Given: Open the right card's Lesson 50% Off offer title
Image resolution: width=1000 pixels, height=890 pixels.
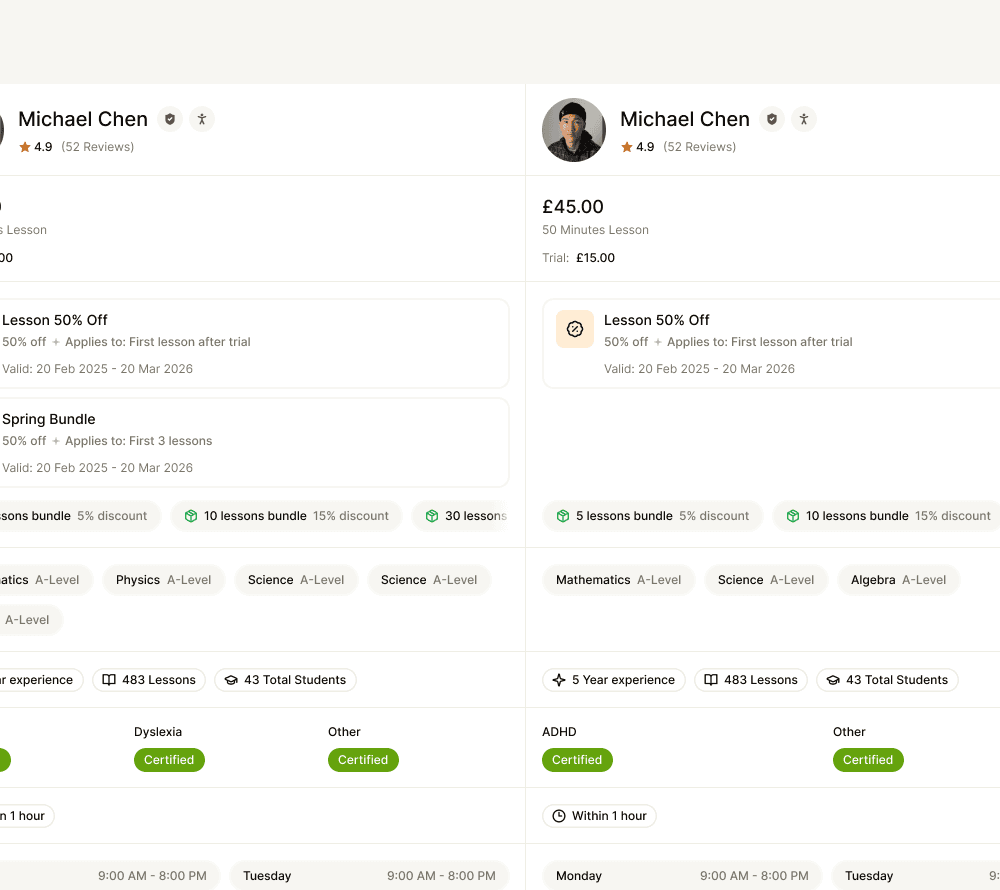Looking at the screenshot, I should coord(656,320).
